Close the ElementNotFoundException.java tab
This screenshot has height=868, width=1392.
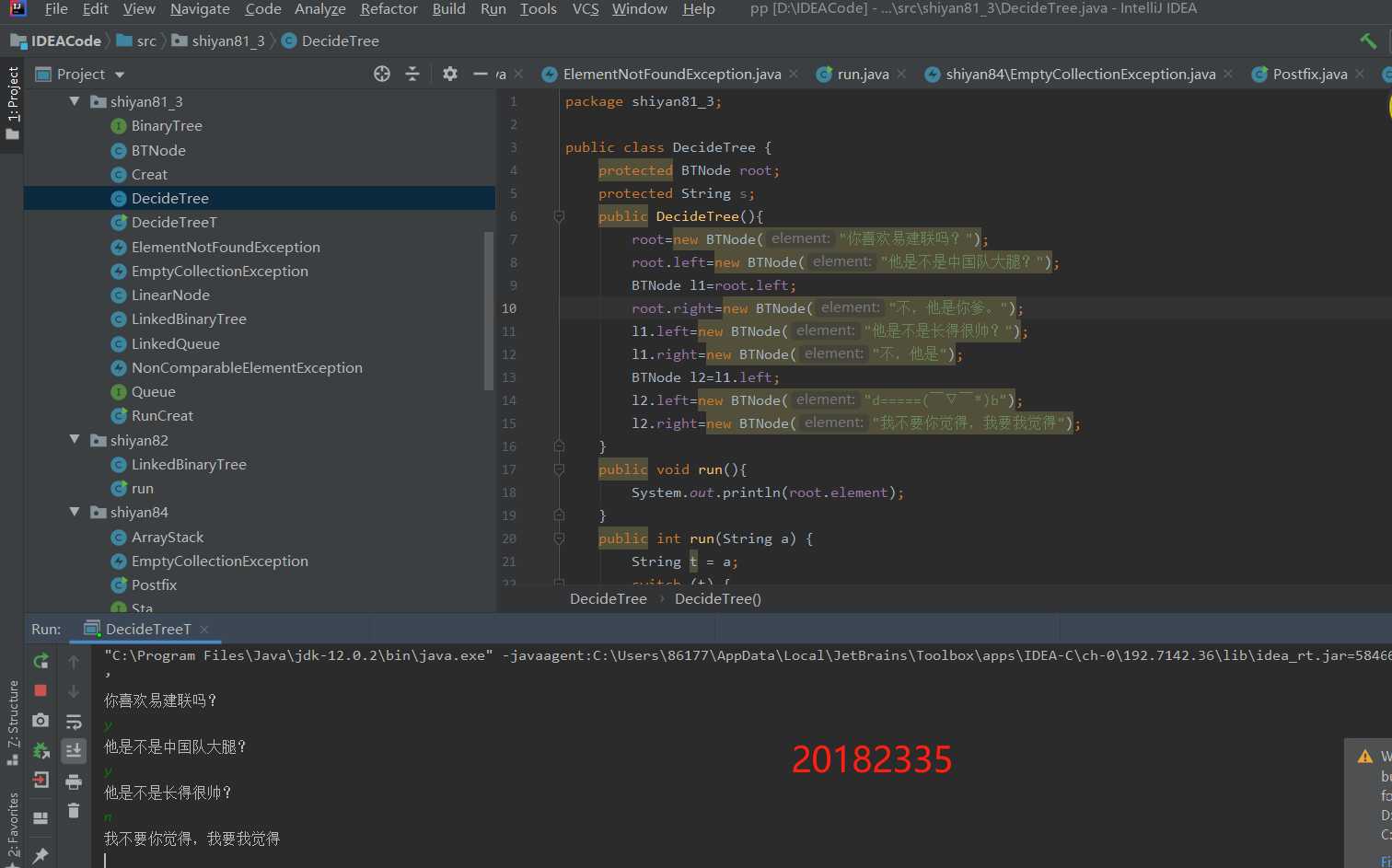tap(794, 75)
